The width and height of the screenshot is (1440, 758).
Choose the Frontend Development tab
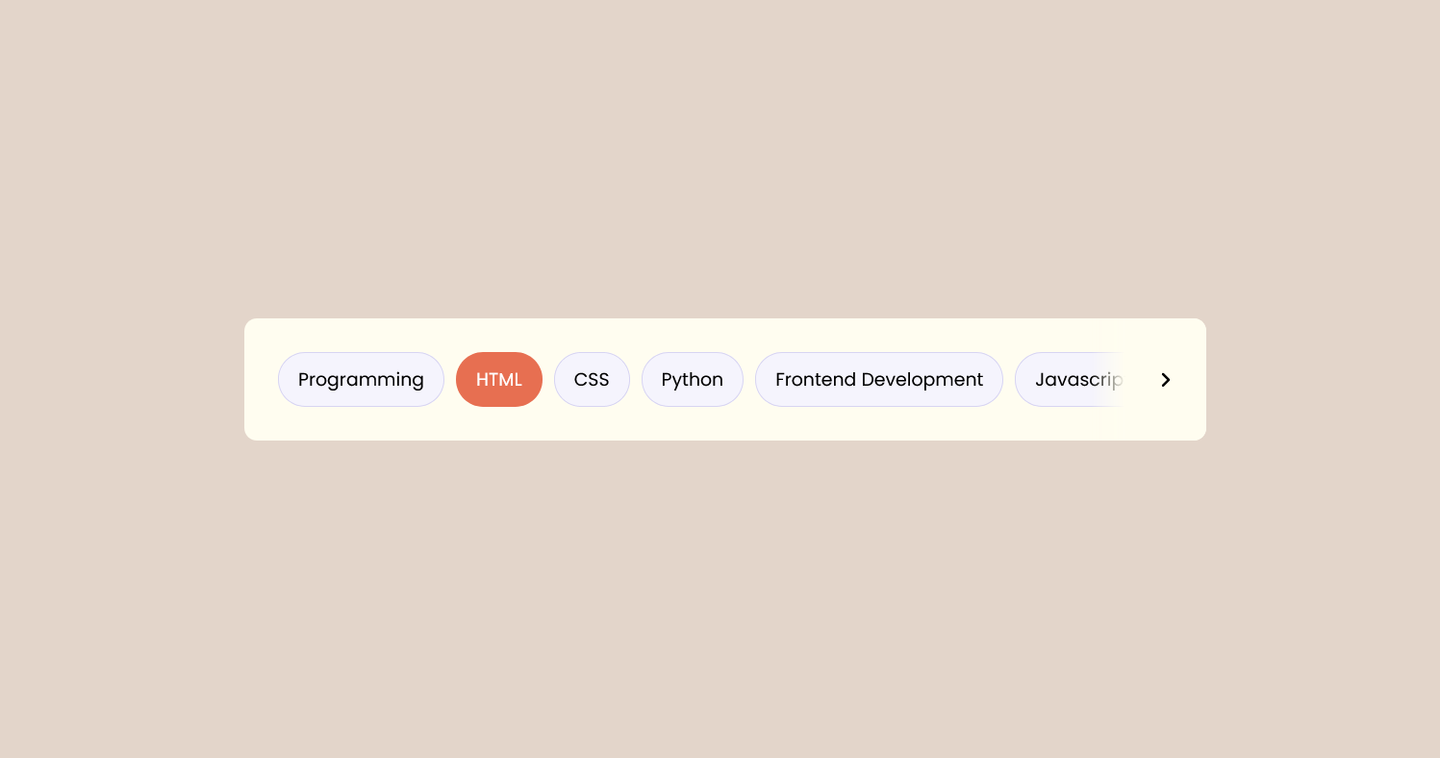pos(879,379)
